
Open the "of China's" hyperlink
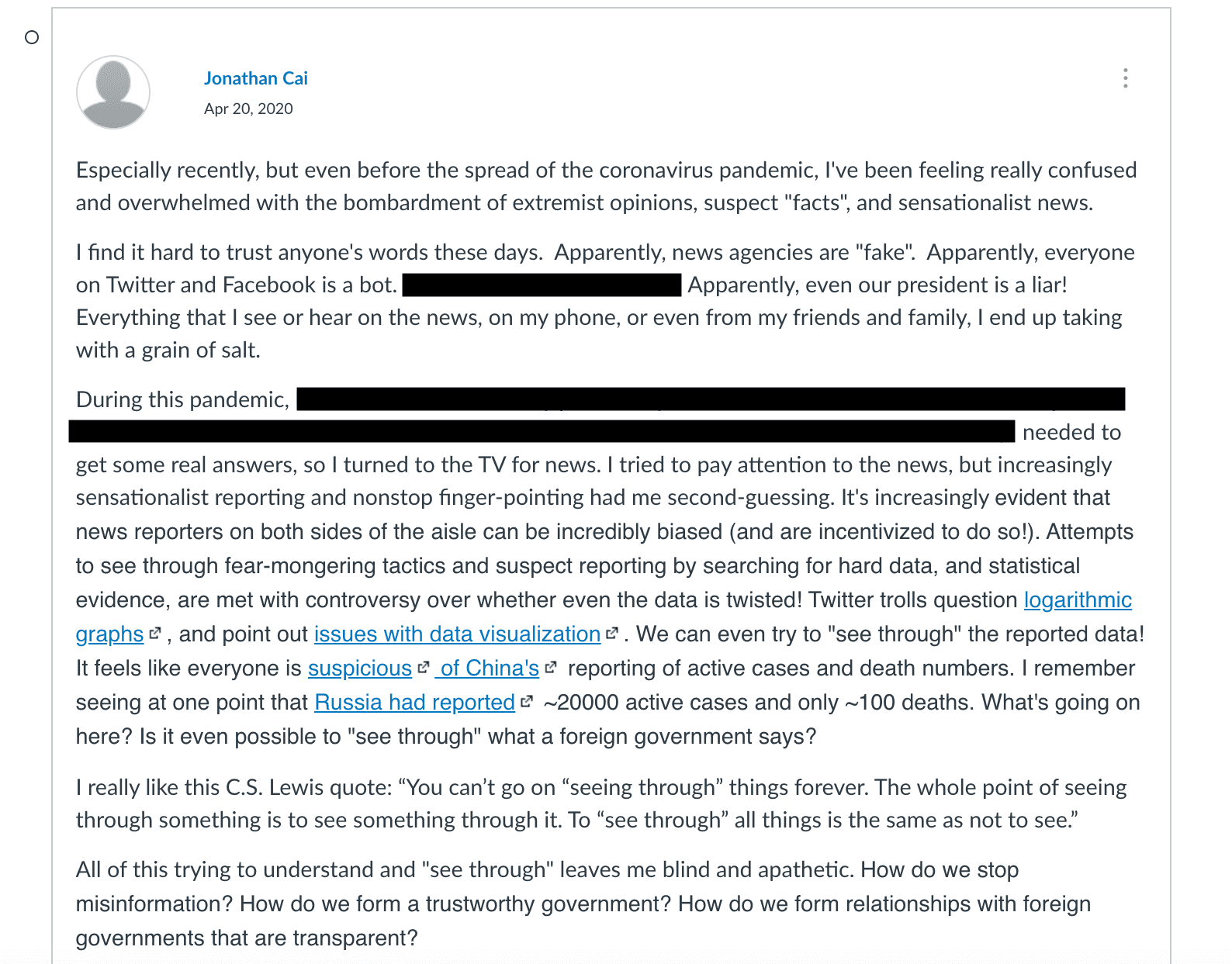489,668
